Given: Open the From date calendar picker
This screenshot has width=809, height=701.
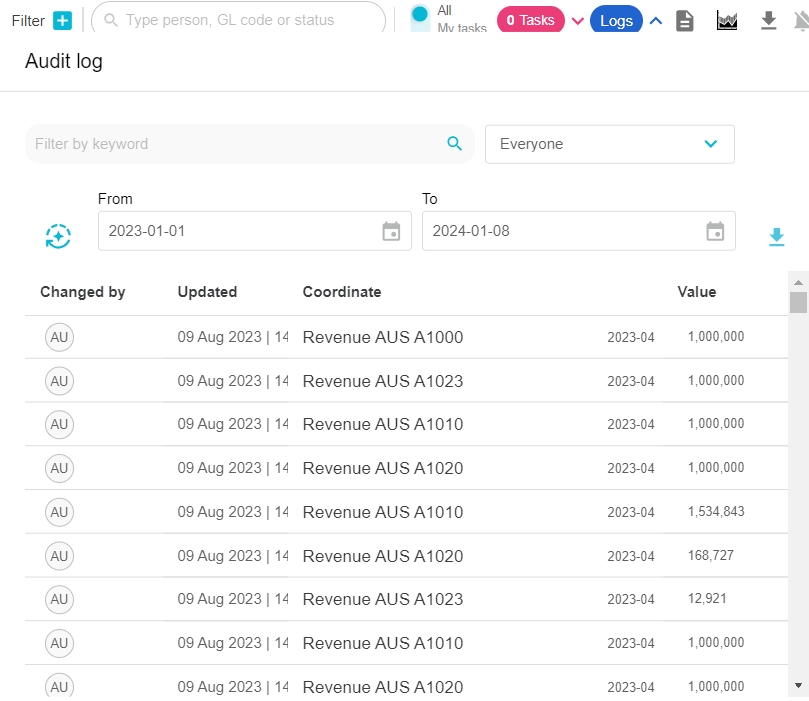Looking at the screenshot, I should tap(391, 231).
